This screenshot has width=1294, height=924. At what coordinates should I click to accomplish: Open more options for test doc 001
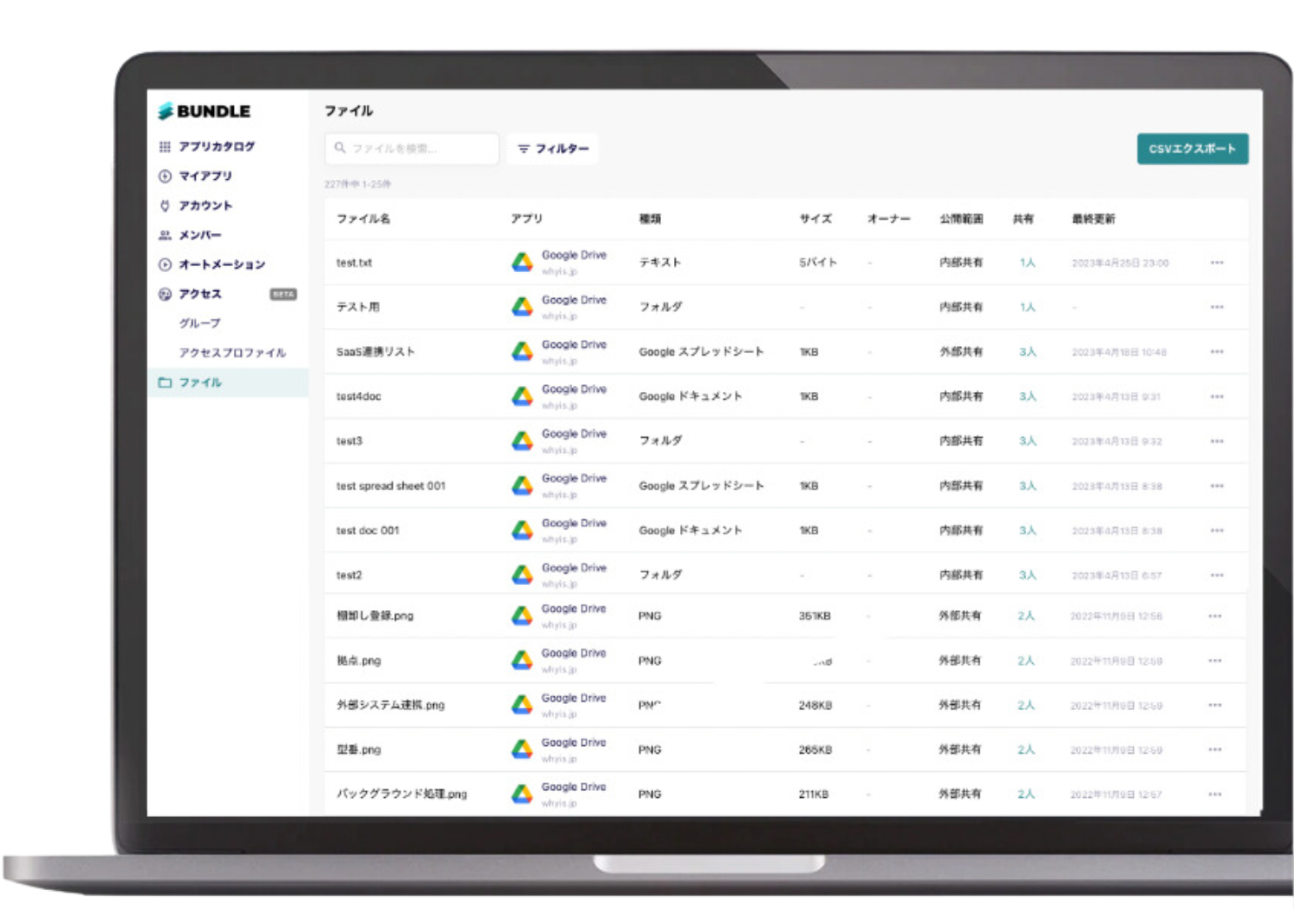tap(1217, 530)
